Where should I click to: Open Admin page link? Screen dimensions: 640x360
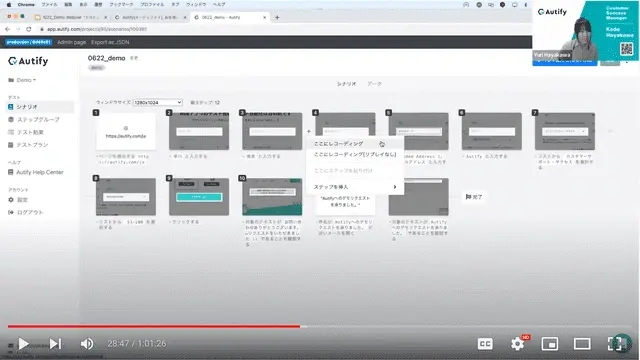71,42
